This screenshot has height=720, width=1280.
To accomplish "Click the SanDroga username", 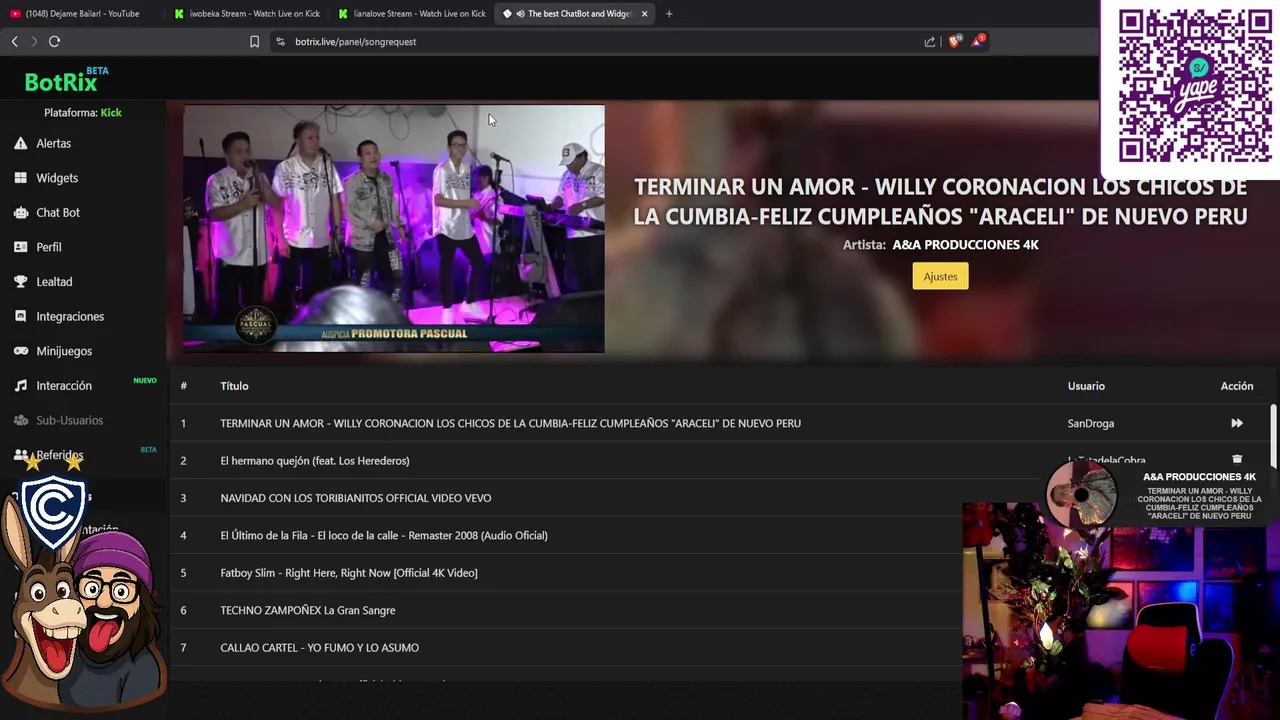I will coord(1090,423).
